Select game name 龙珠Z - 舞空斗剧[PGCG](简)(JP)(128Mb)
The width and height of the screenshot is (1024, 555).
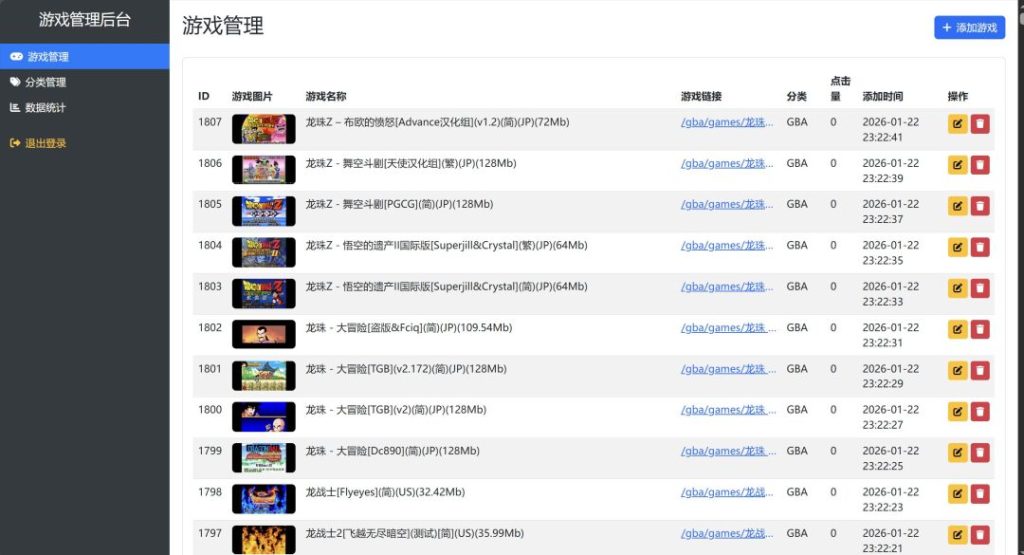[x=400, y=204]
